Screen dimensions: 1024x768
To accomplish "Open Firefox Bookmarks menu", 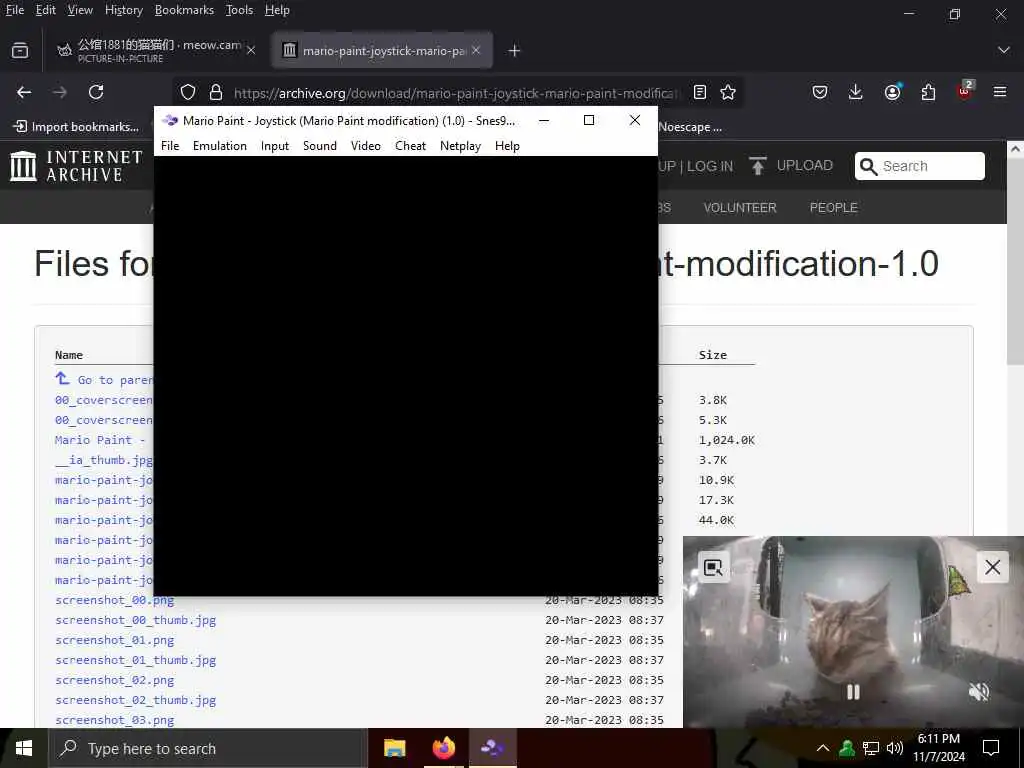I will [184, 10].
